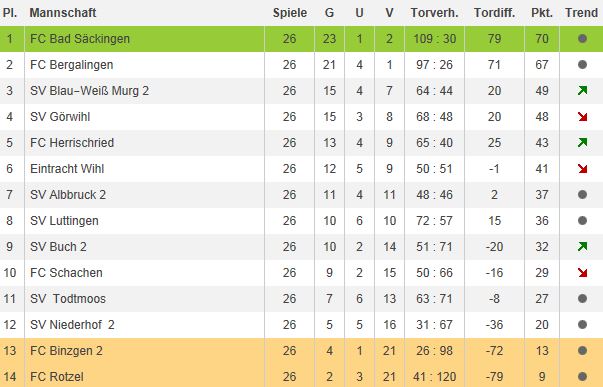This screenshot has height=387, width=603.
Task: Select the Torverh. column header
Action: [x=434, y=13]
